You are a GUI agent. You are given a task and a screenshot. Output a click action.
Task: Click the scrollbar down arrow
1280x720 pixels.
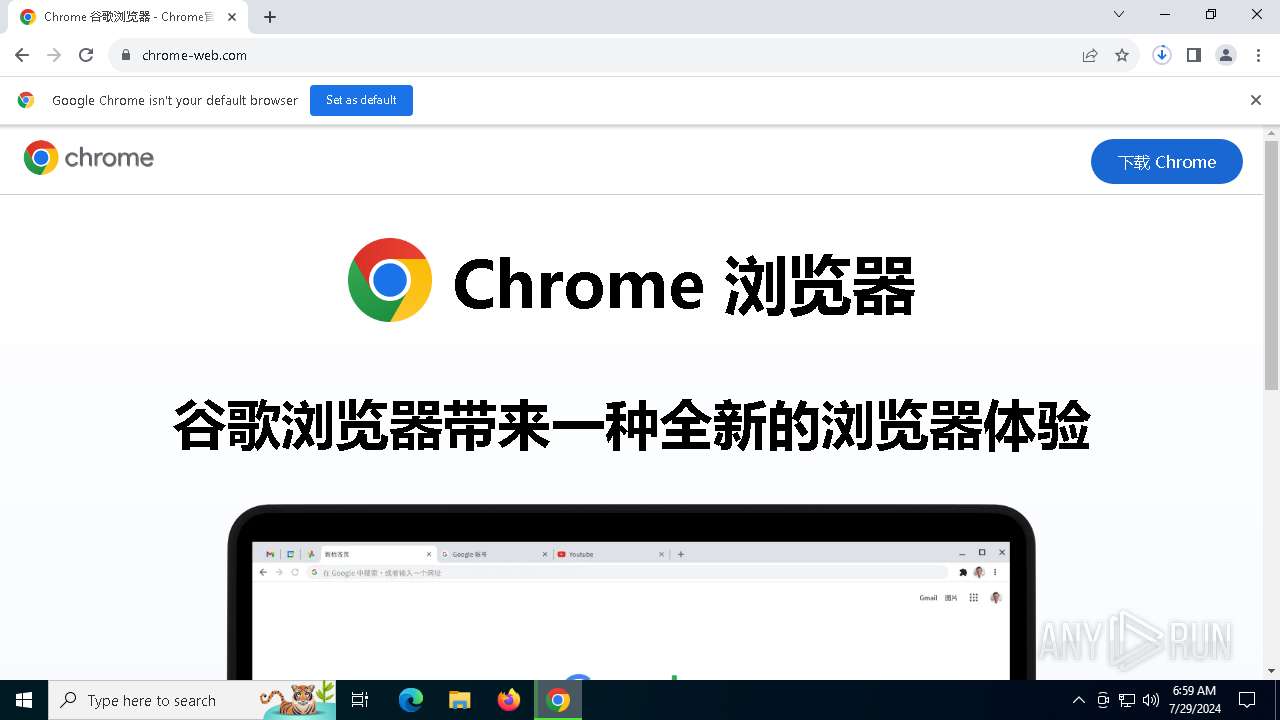[1272, 671]
